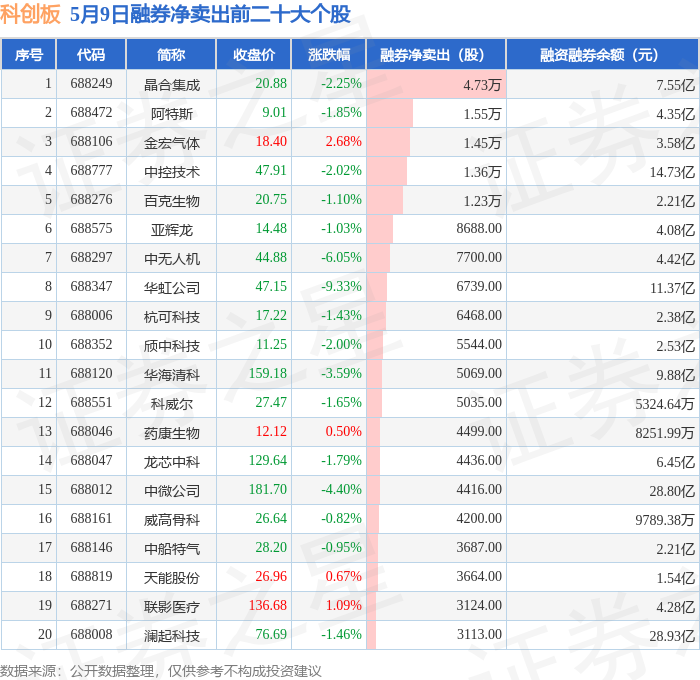700x680 pixels.
Task: Click the 收盘价 column header
Action: pos(254,54)
